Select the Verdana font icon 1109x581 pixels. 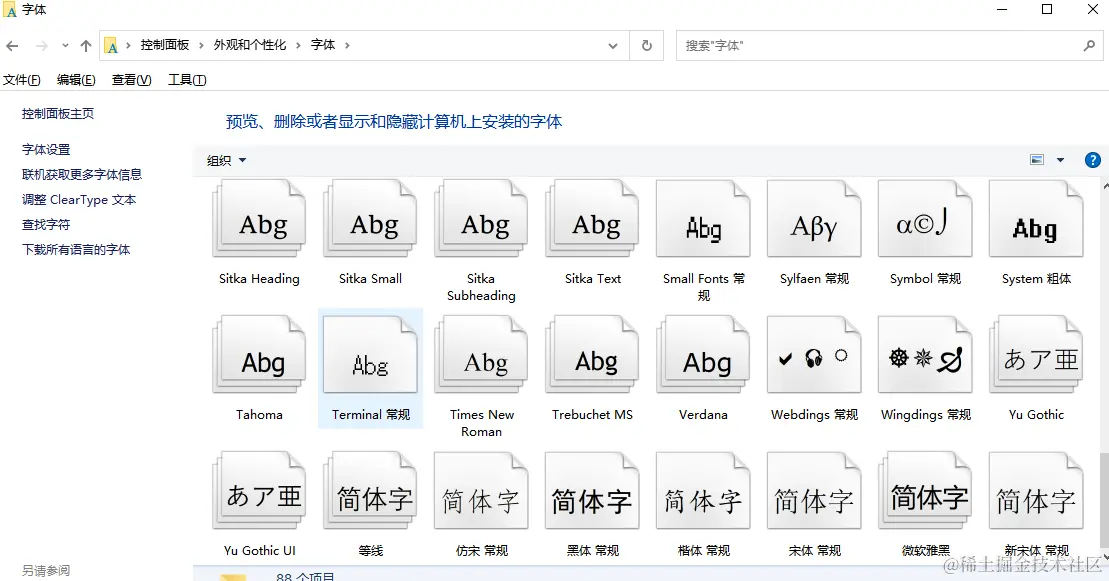pyautogui.click(x=704, y=355)
